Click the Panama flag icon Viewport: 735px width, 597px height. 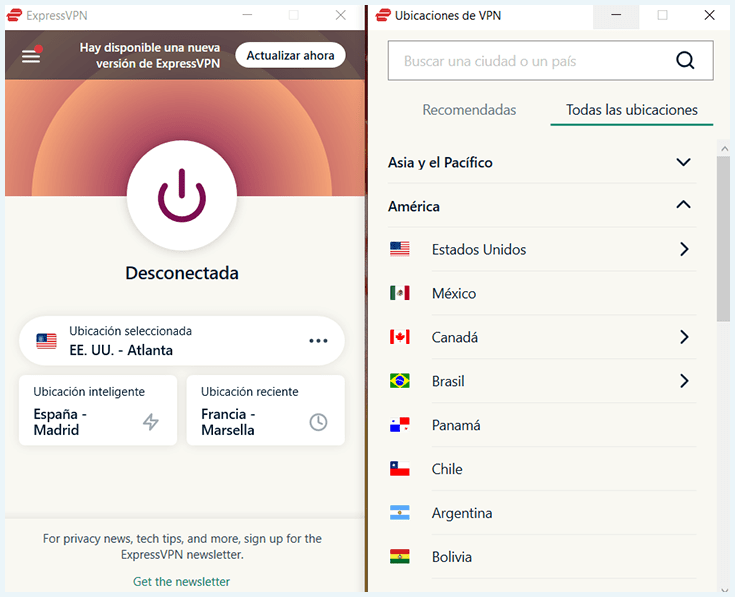pyautogui.click(x=399, y=425)
